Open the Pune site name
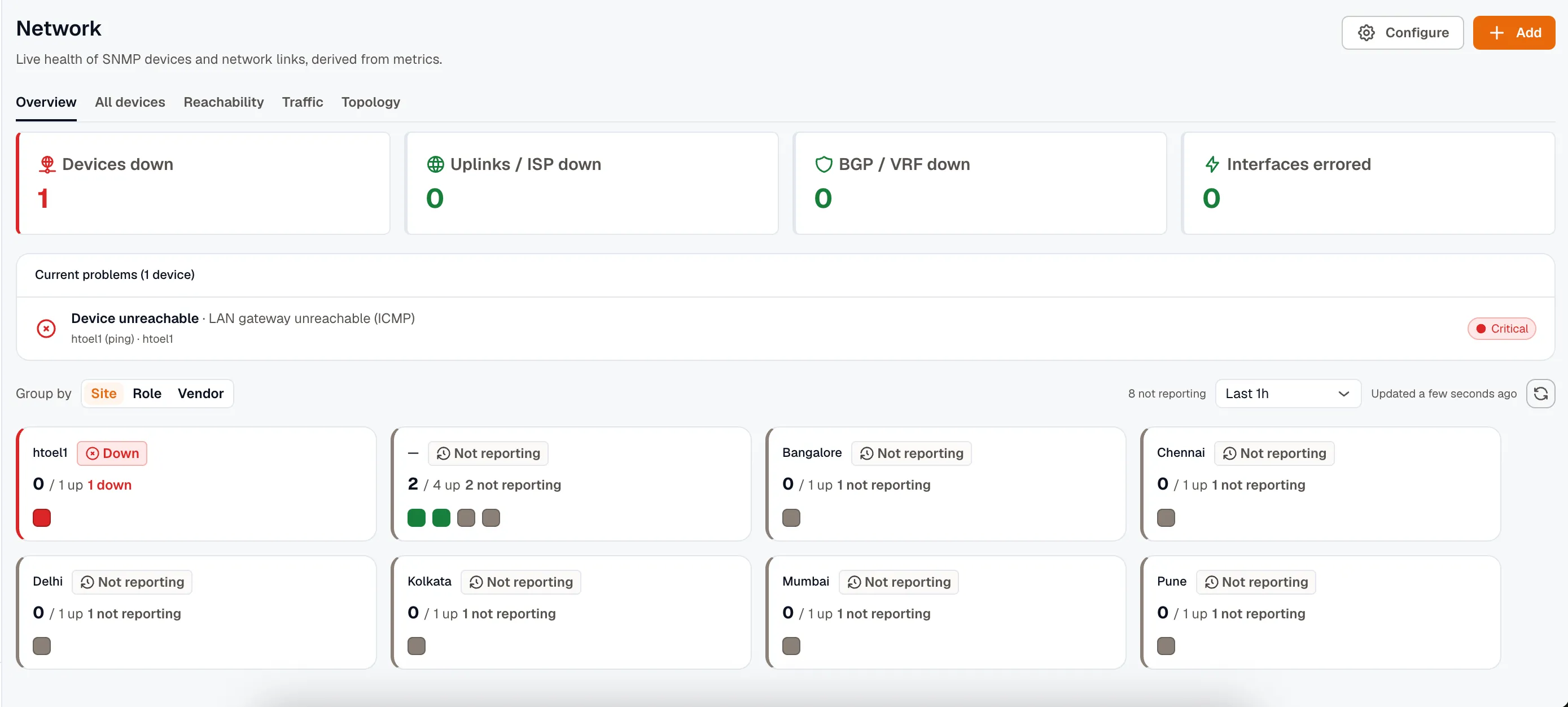The width and height of the screenshot is (1568, 707). click(1172, 582)
